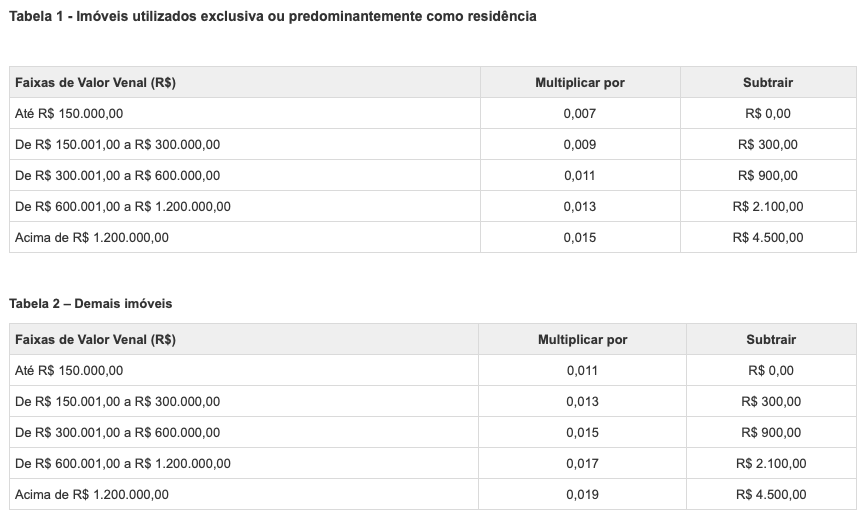This screenshot has height=518, width=867.
Task: Select the 0,007 multiplier cell
Action: 579,114
